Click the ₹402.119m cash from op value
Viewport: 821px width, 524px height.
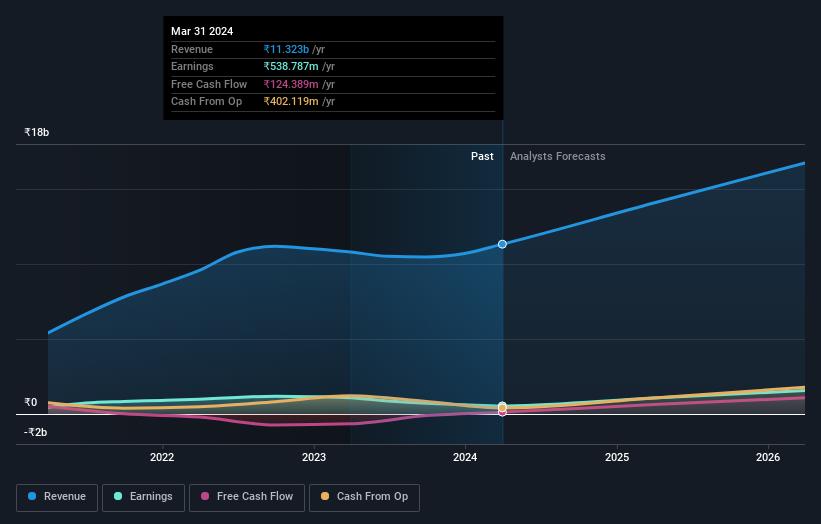(x=291, y=102)
